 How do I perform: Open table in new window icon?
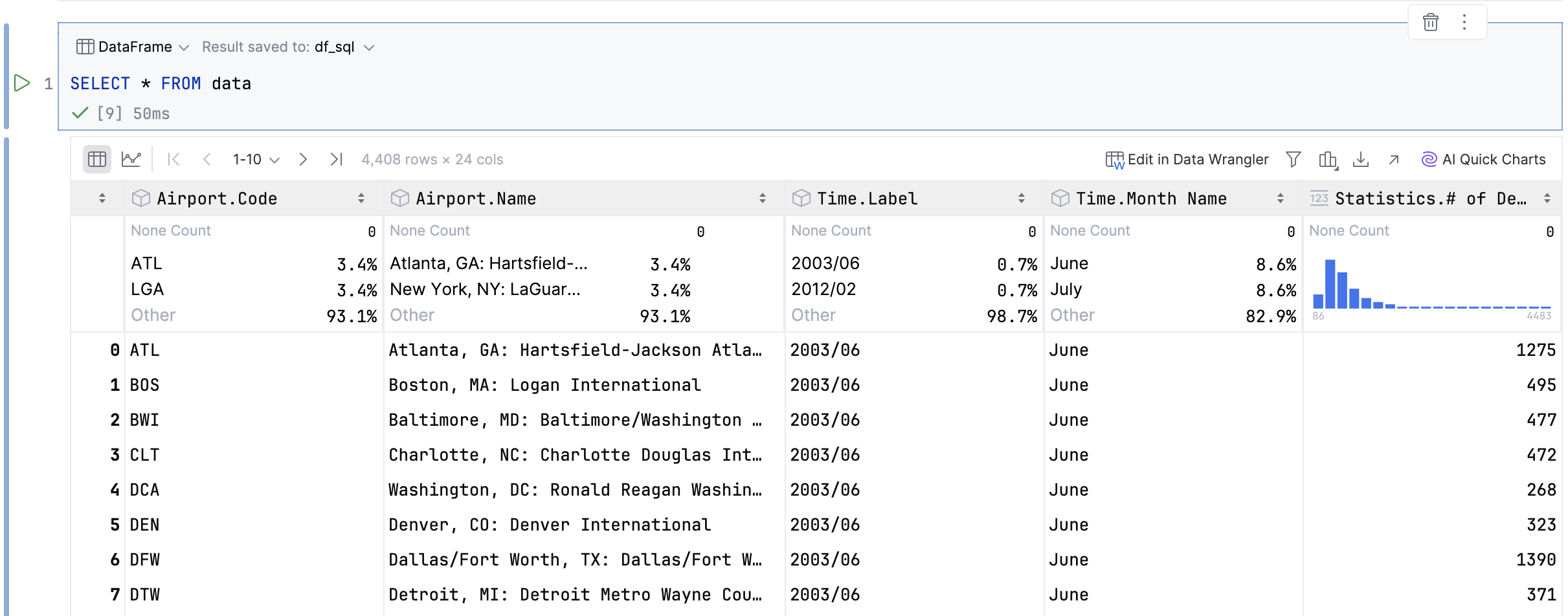(x=1393, y=159)
